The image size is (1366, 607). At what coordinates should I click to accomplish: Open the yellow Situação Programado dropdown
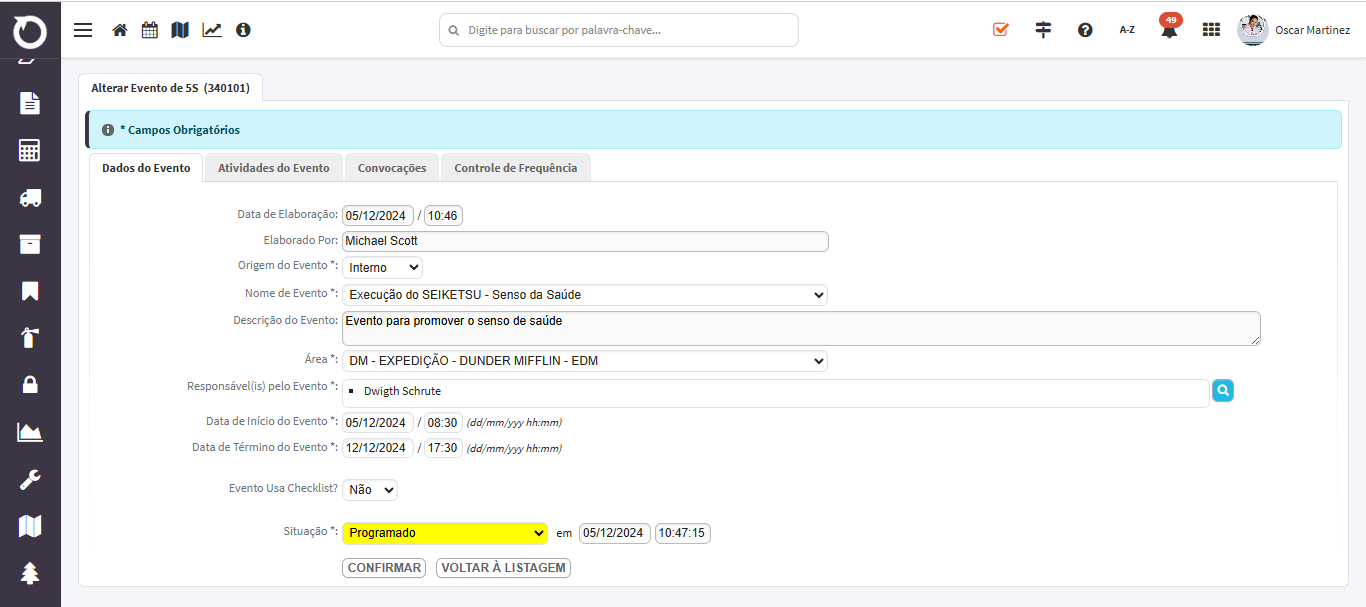pyautogui.click(x=445, y=533)
